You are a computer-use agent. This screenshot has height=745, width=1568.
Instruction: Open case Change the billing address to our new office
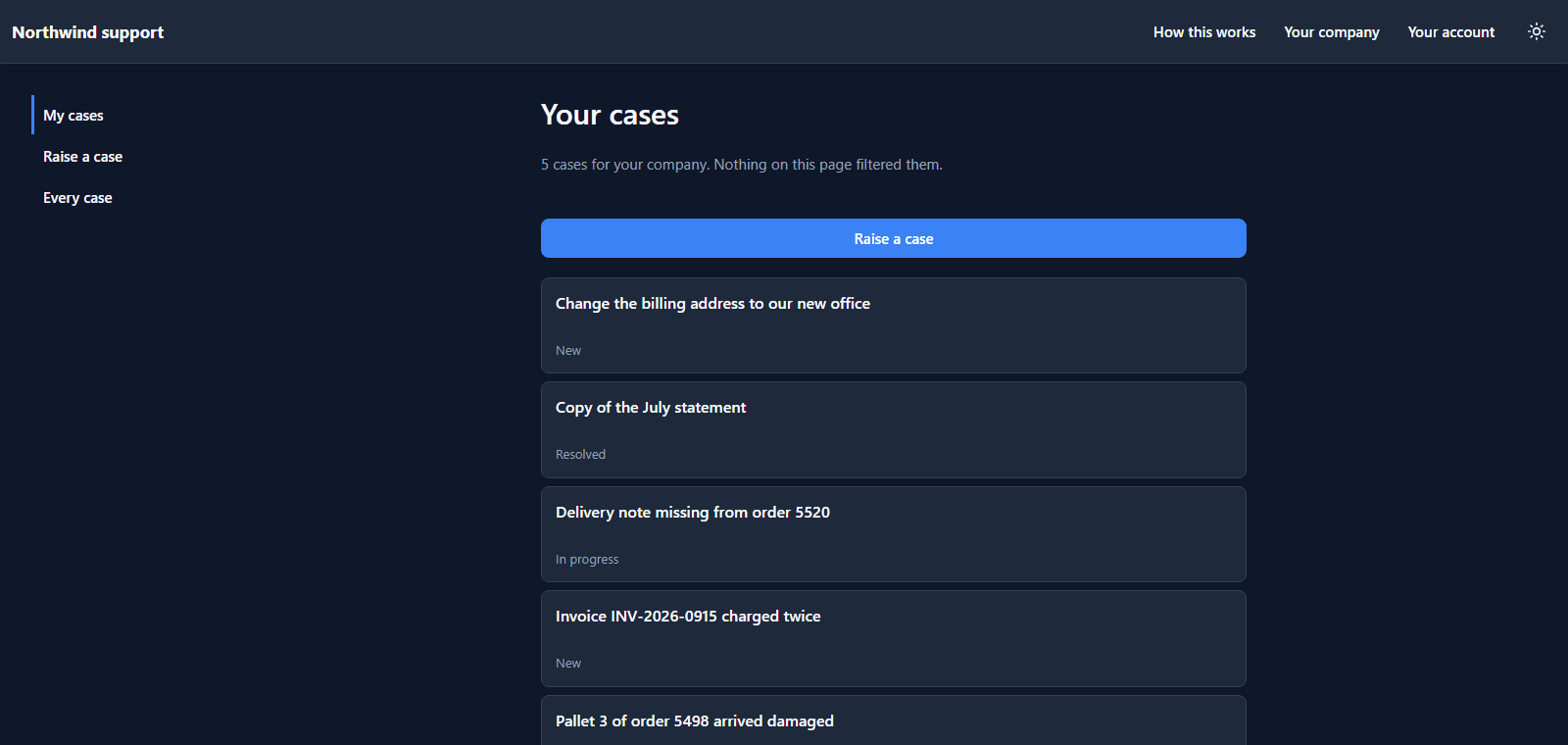pos(894,325)
